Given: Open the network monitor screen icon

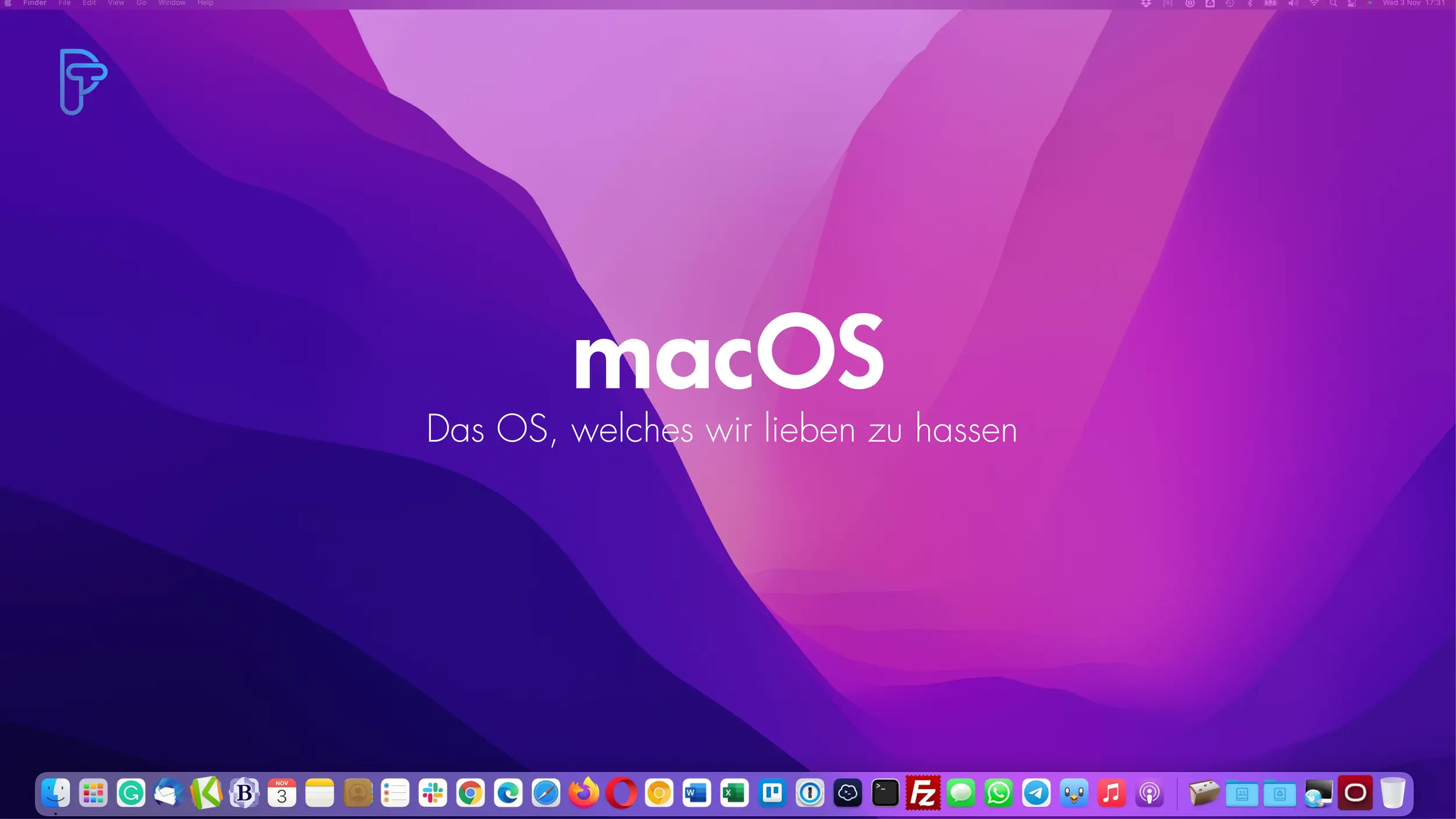Looking at the screenshot, I should coord(1318,793).
